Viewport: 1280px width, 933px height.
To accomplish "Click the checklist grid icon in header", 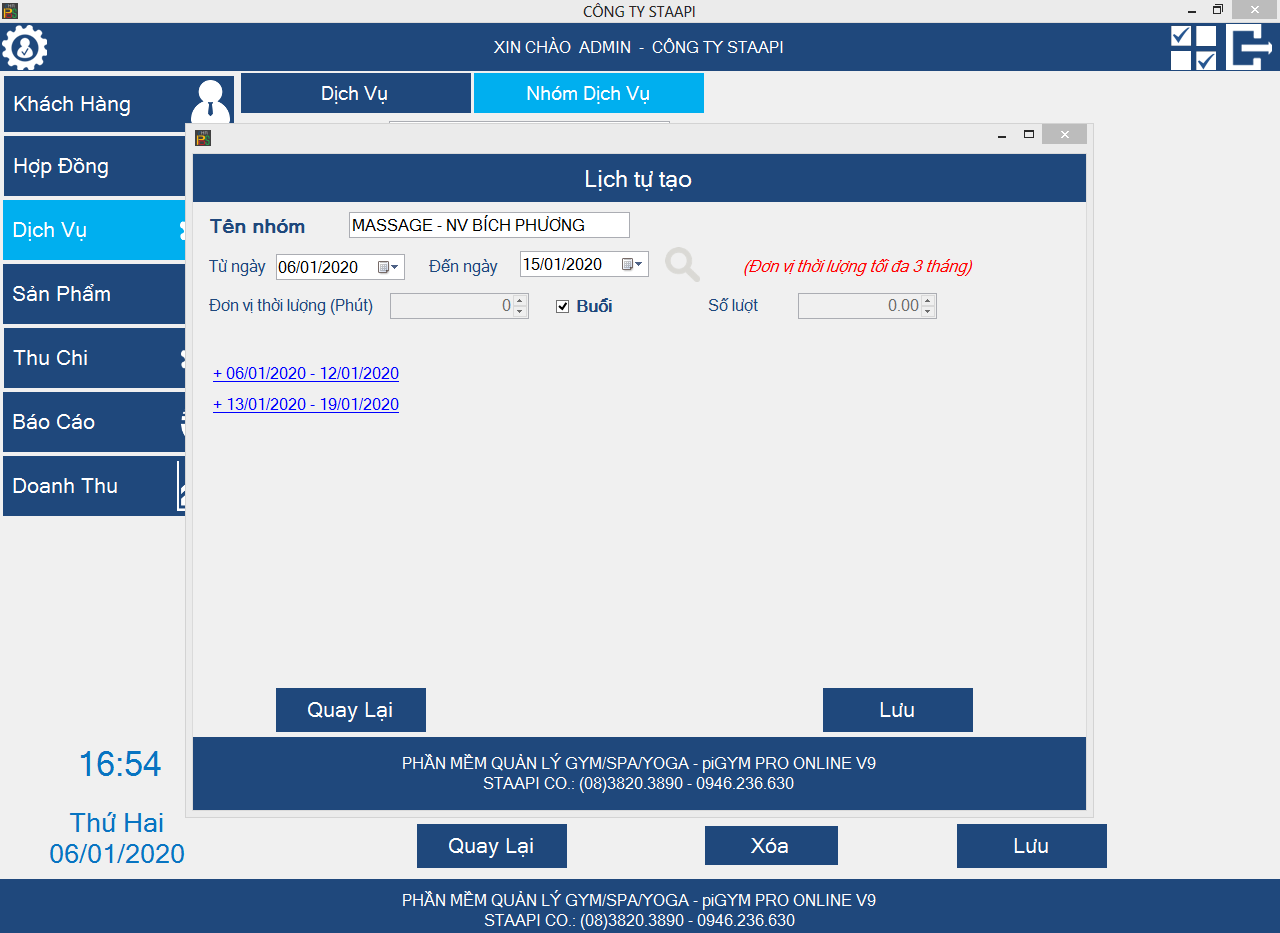I will (1193, 47).
